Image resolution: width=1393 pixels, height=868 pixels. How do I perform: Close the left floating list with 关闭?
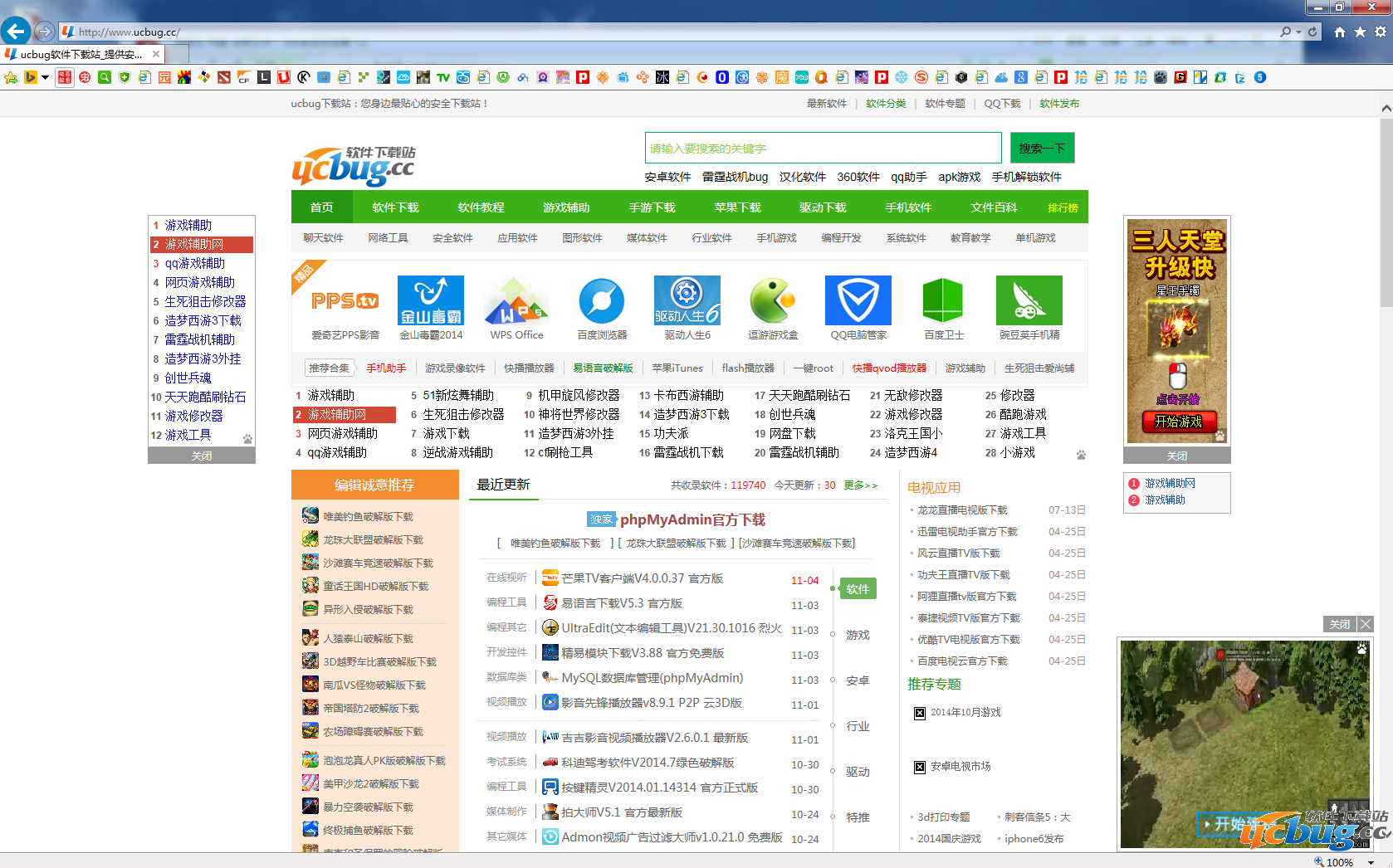(x=202, y=456)
